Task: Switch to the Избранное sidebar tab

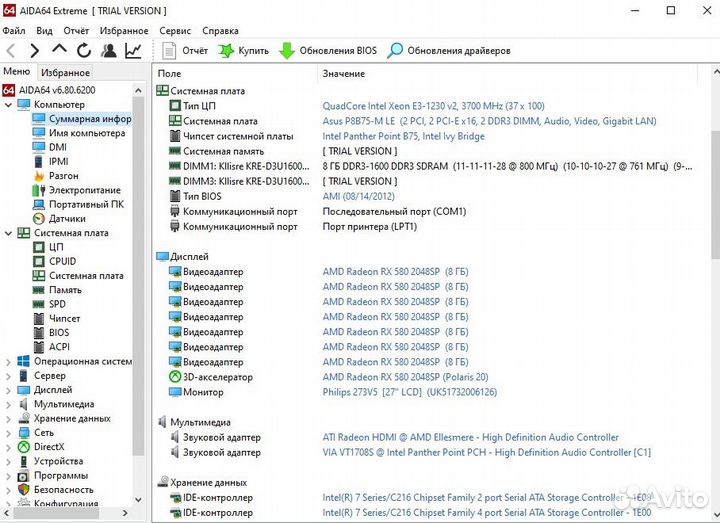Action: coord(65,73)
